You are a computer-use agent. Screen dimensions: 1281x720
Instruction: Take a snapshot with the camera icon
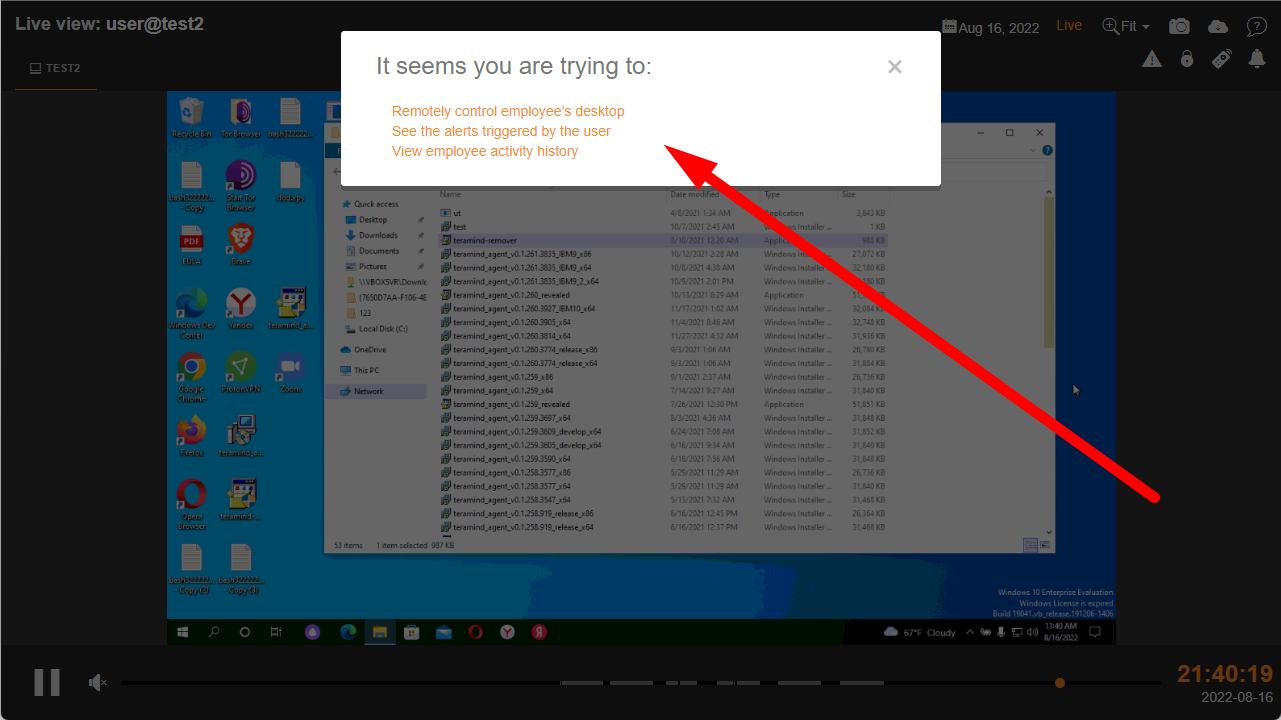point(1180,26)
